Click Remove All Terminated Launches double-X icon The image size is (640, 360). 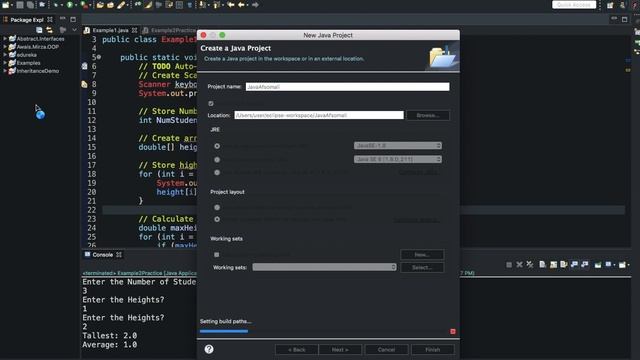530,265
